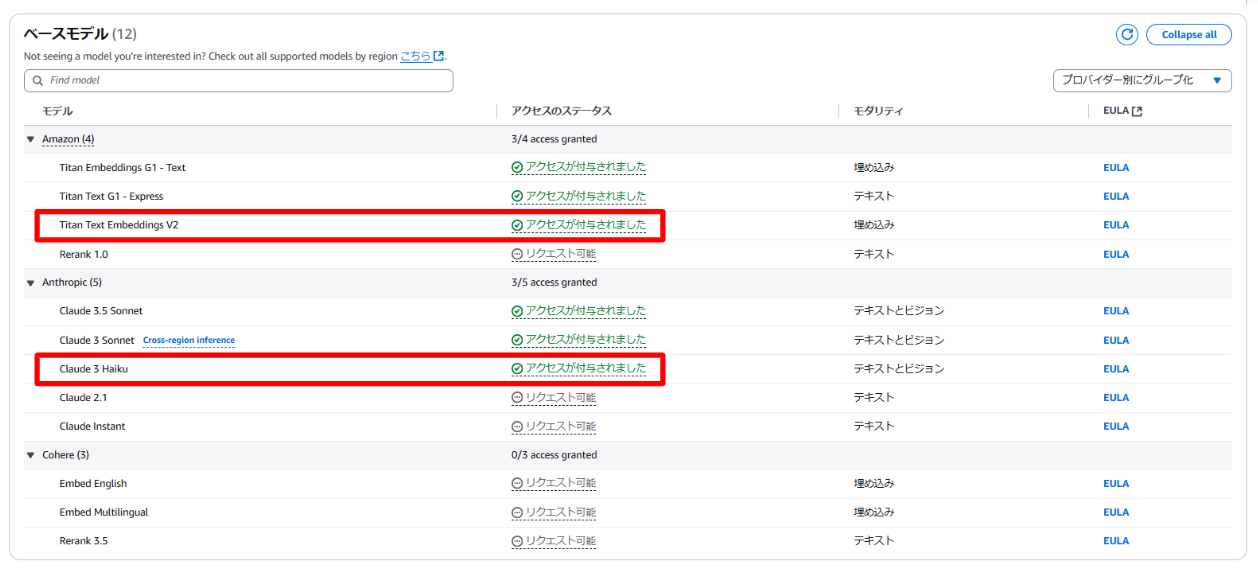Image resolution: width=1258 pixels, height=574 pixels.
Task: Click the Cross-region inference badge
Action: coord(189,340)
